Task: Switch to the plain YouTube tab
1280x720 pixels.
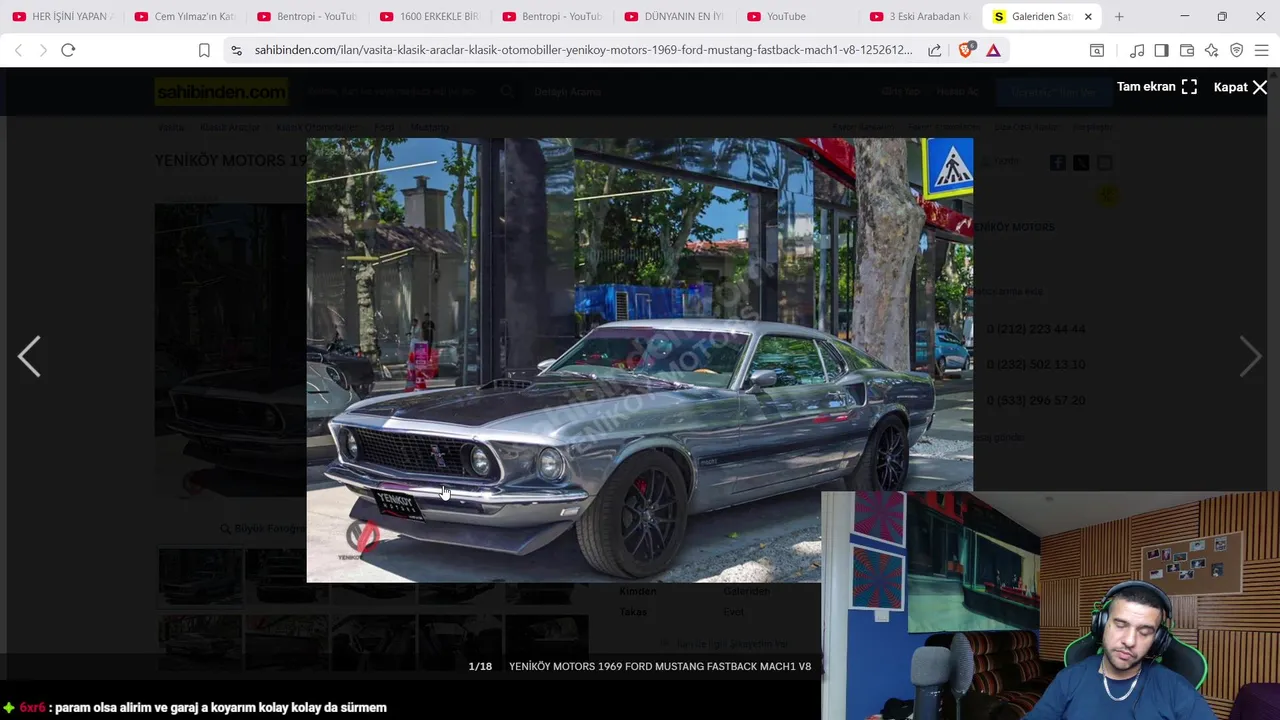Action: 799,16
